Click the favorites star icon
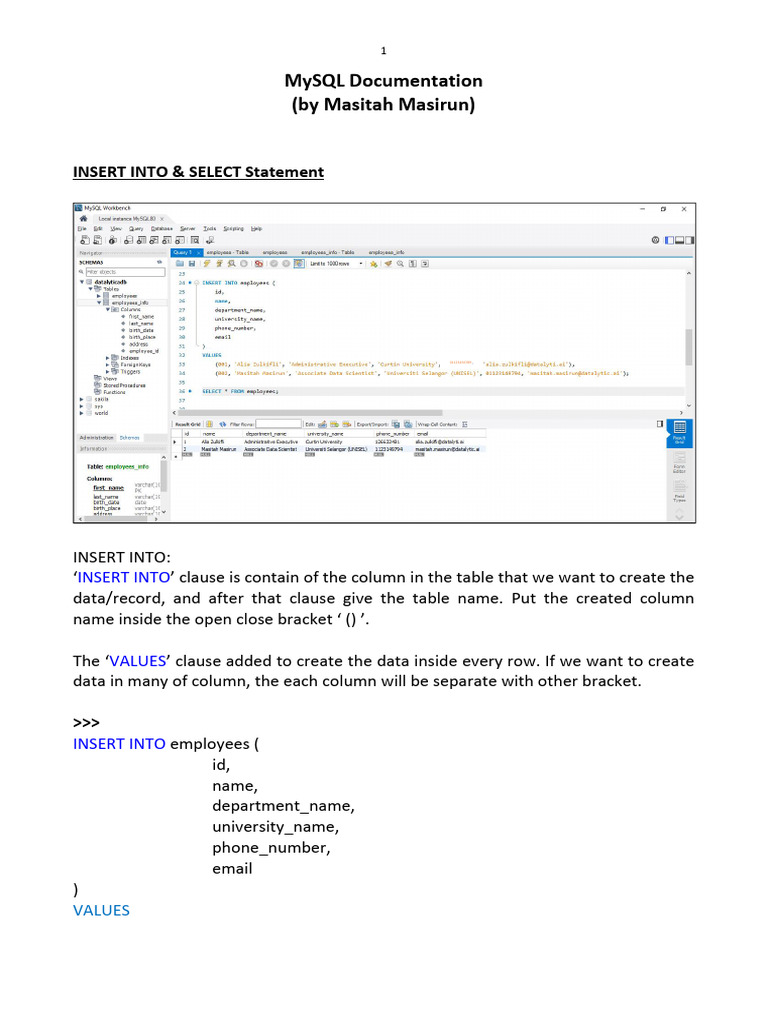Viewport: 768px width, 1024px height. (373, 264)
